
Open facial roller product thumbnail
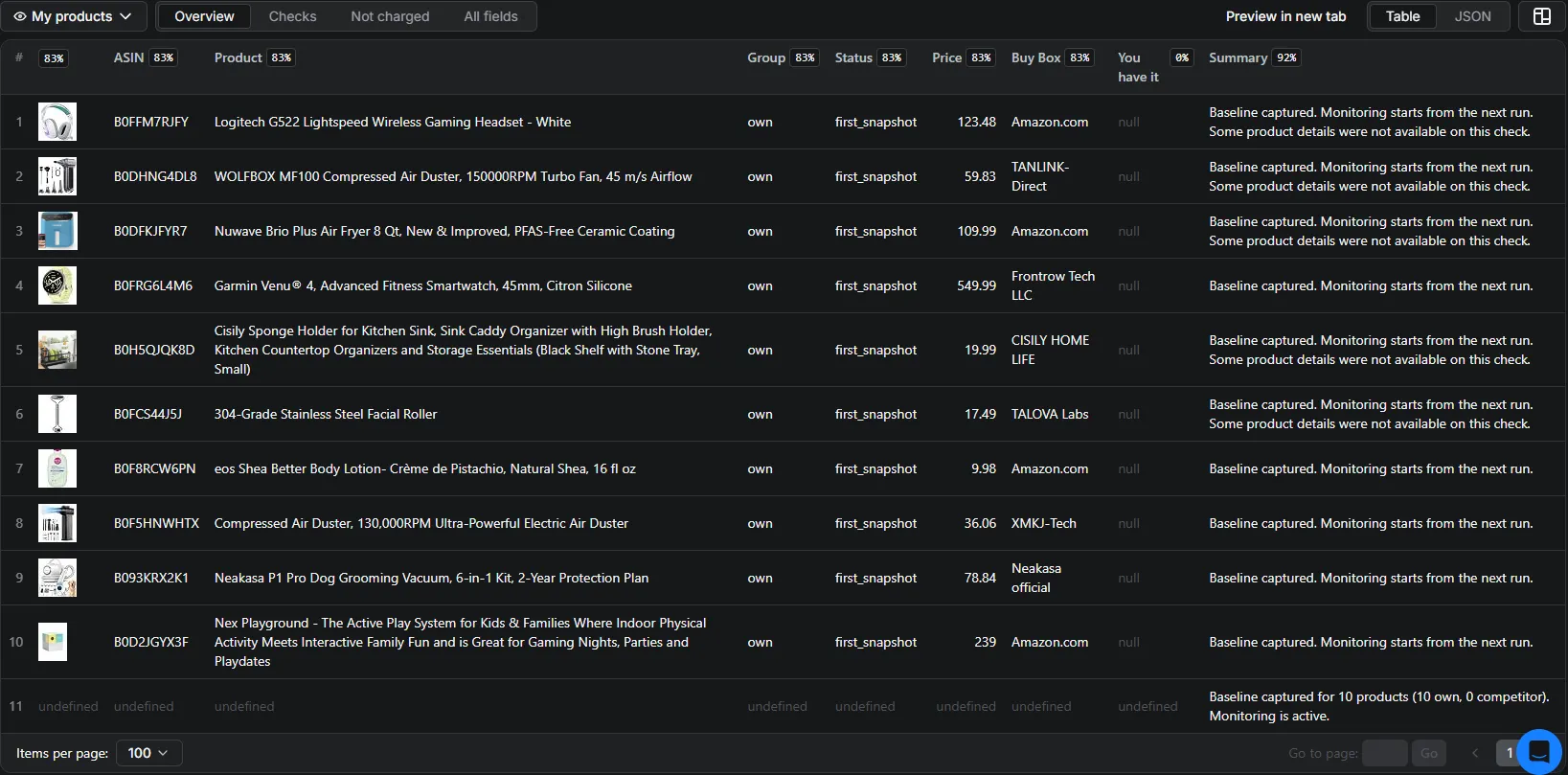(57, 414)
